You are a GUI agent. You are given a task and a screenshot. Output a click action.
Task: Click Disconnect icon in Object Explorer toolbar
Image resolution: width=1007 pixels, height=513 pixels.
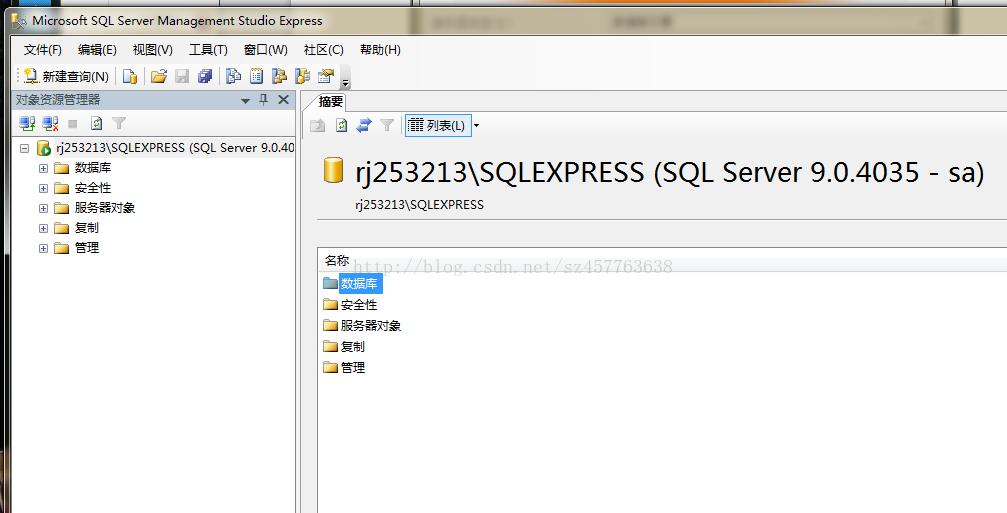[50, 123]
